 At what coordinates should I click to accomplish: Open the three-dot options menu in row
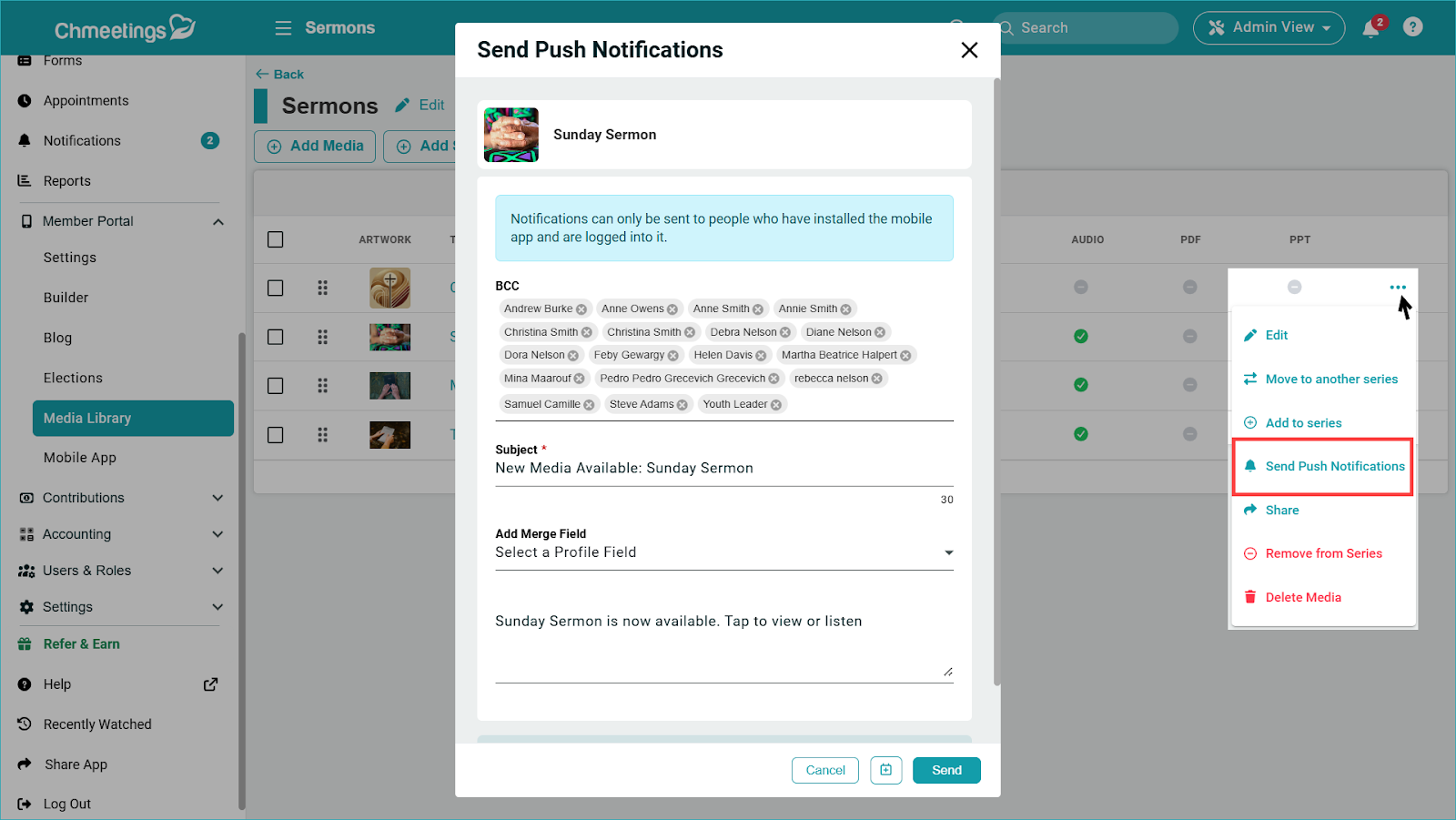coord(1397,288)
